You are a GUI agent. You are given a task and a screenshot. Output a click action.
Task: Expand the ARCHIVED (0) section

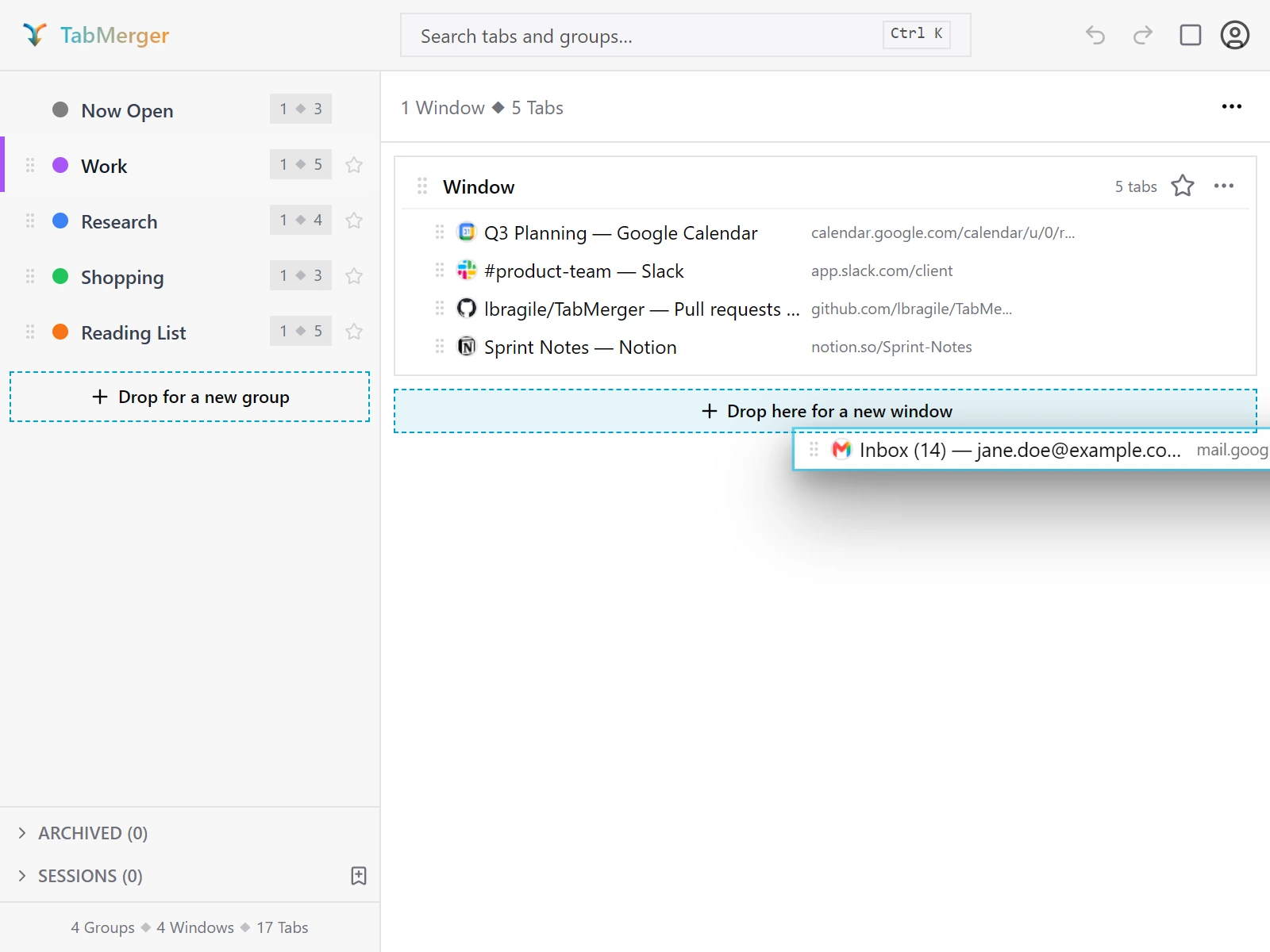pos(83,833)
